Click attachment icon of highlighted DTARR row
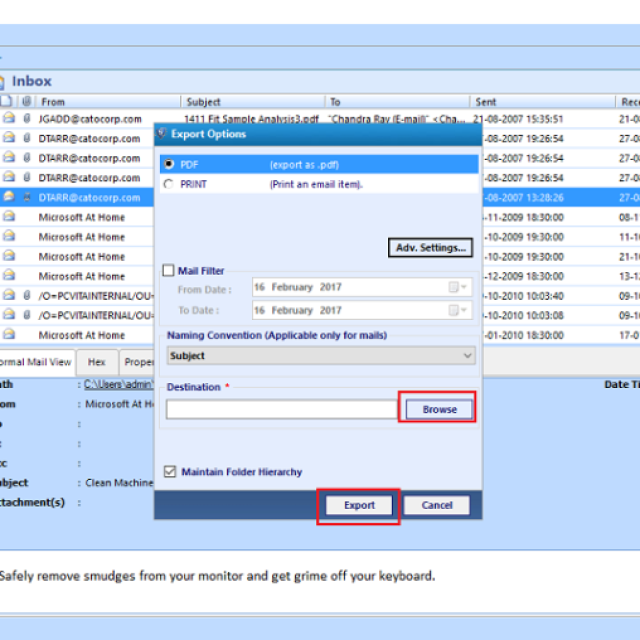Image resolution: width=640 pixels, height=640 pixels. [x=27, y=197]
